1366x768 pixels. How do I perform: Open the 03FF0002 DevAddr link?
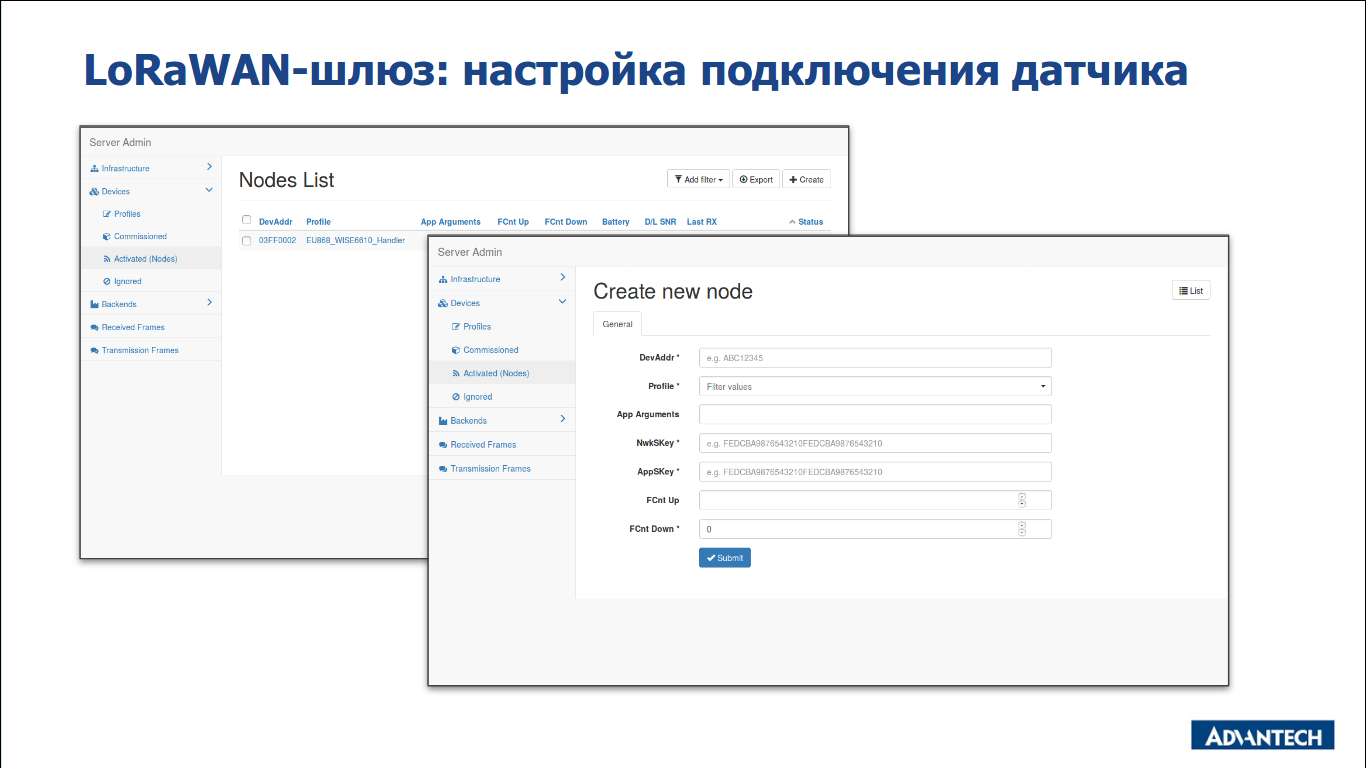point(277,240)
